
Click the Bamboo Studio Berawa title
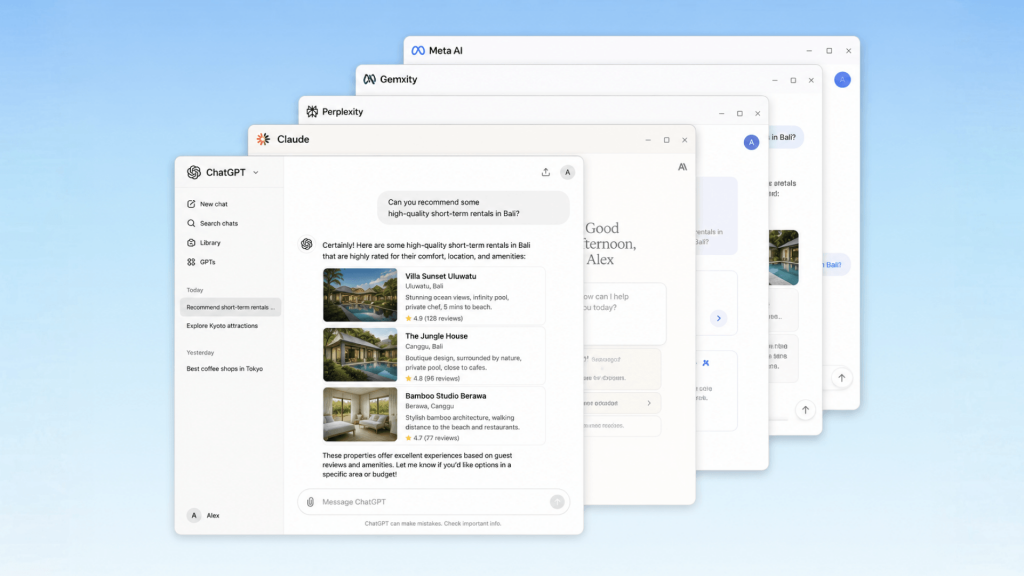445,396
